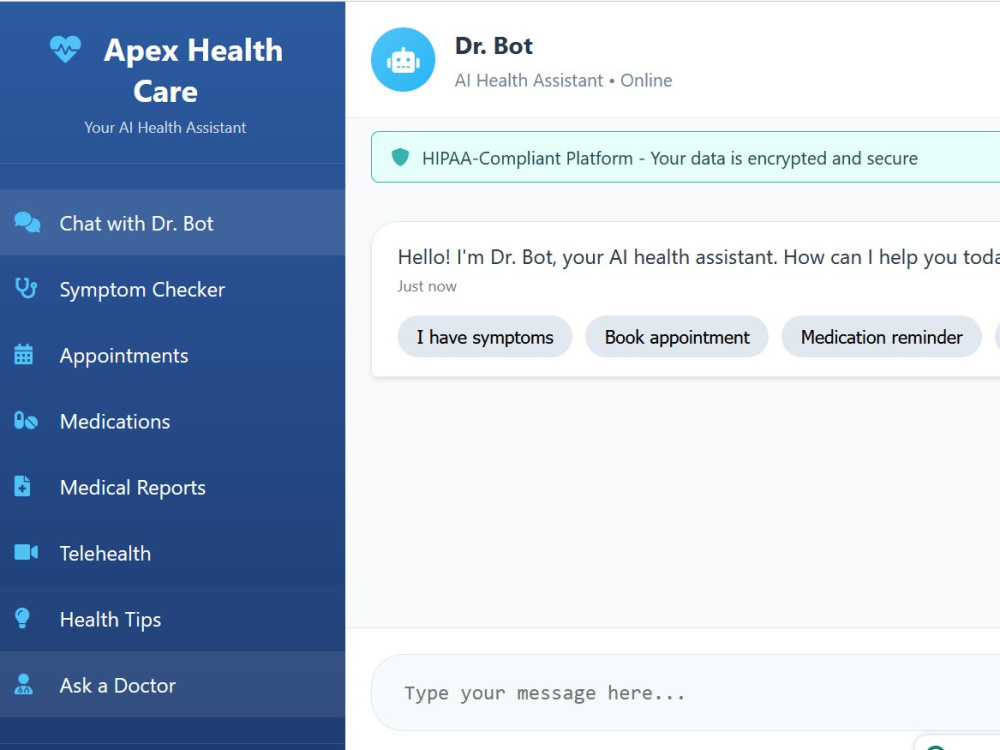Screen dimensions: 1000x750
Task: Choose the 'Book appointment' quick reply
Action: pos(677,337)
